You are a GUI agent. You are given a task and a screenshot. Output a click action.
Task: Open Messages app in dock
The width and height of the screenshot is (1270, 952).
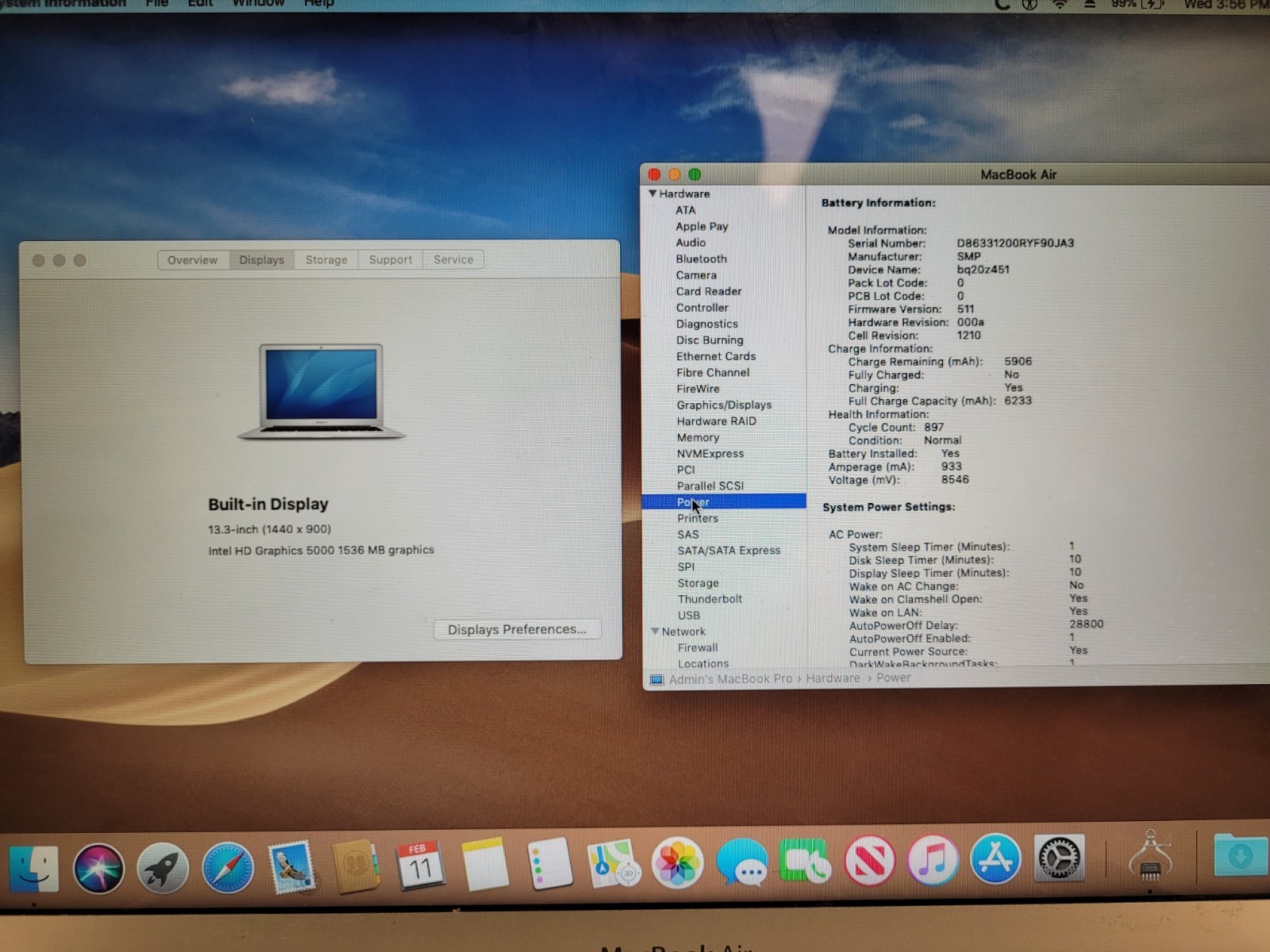coord(741,863)
